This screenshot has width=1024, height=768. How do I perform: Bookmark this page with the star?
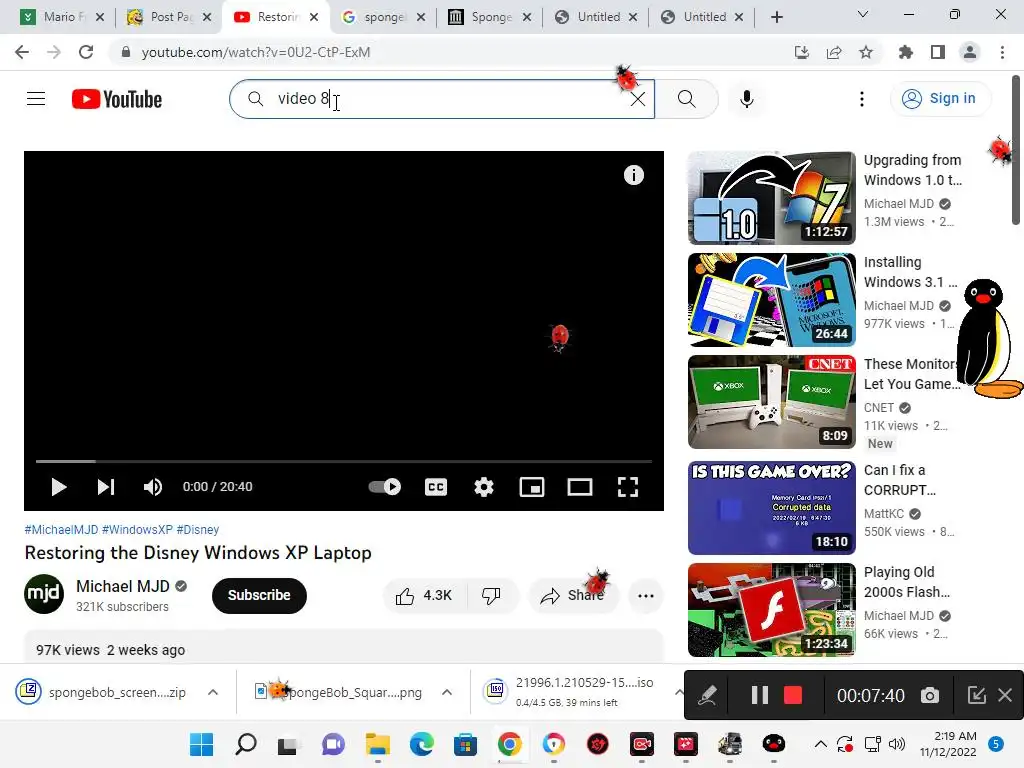(866, 52)
